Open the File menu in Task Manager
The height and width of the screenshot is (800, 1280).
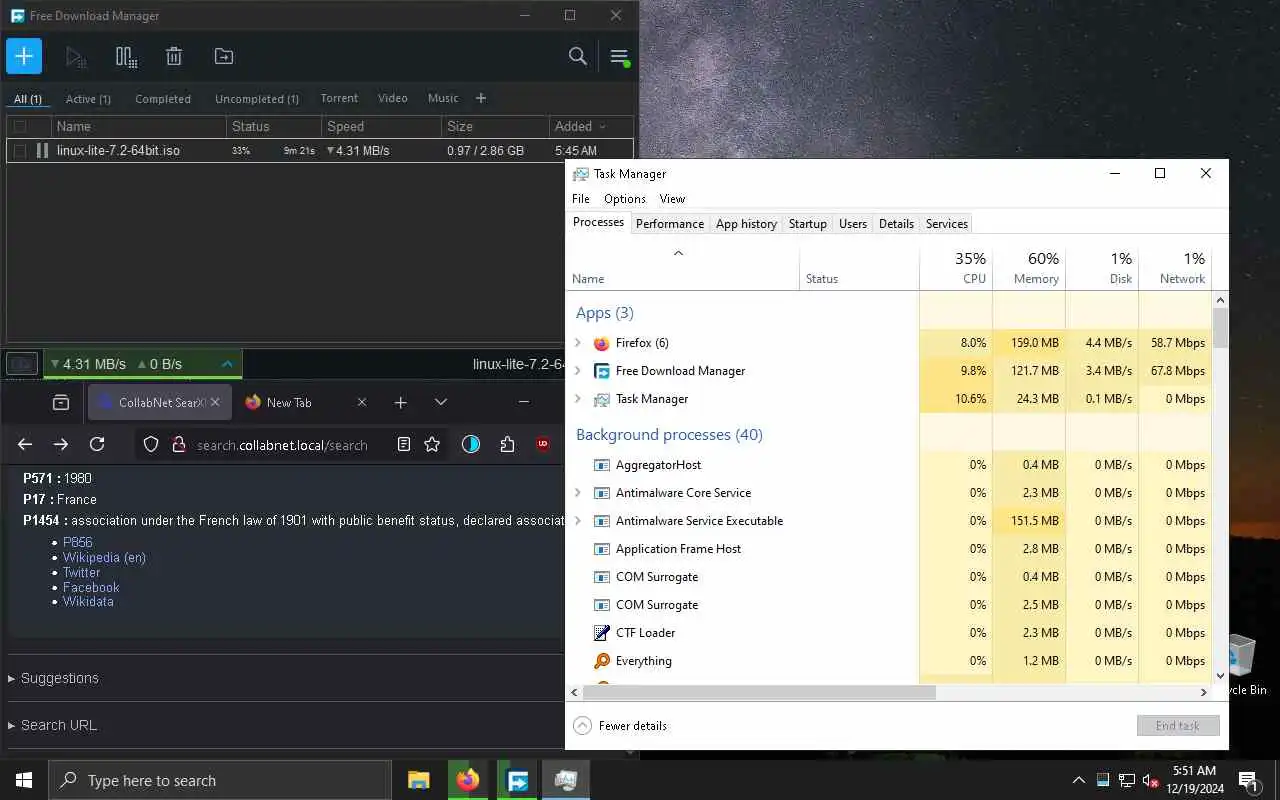tap(581, 199)
